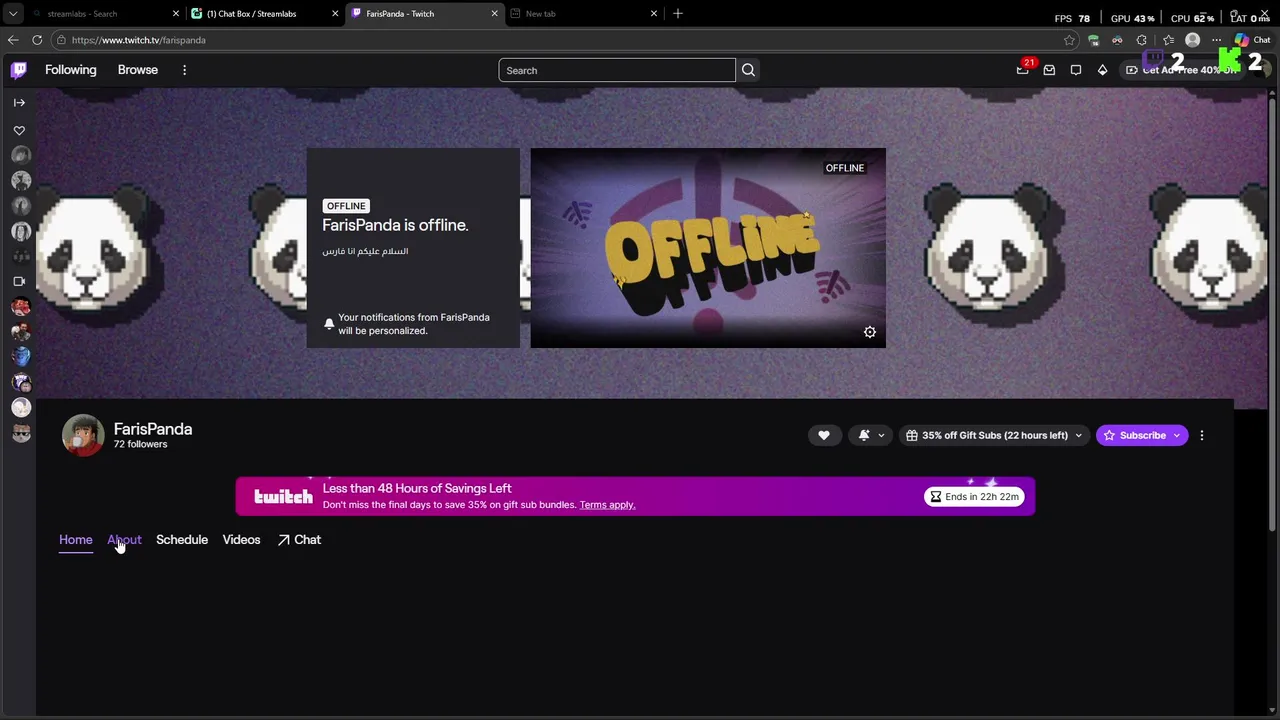Open browser tab search dropdown arrow

pyautogui.click(x=13, y=14)
